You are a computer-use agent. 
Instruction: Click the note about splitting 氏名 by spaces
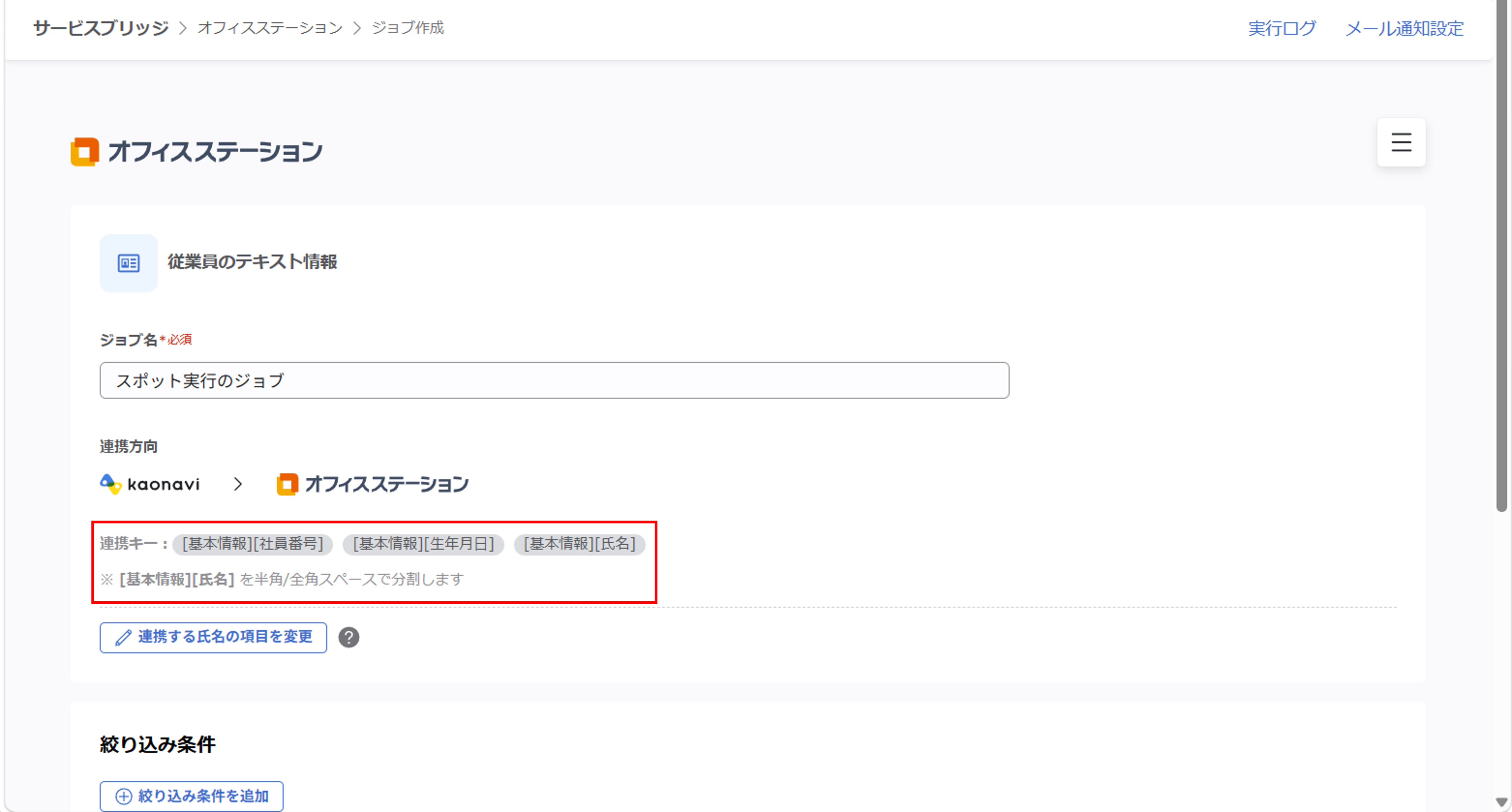[x=282, y=579]
